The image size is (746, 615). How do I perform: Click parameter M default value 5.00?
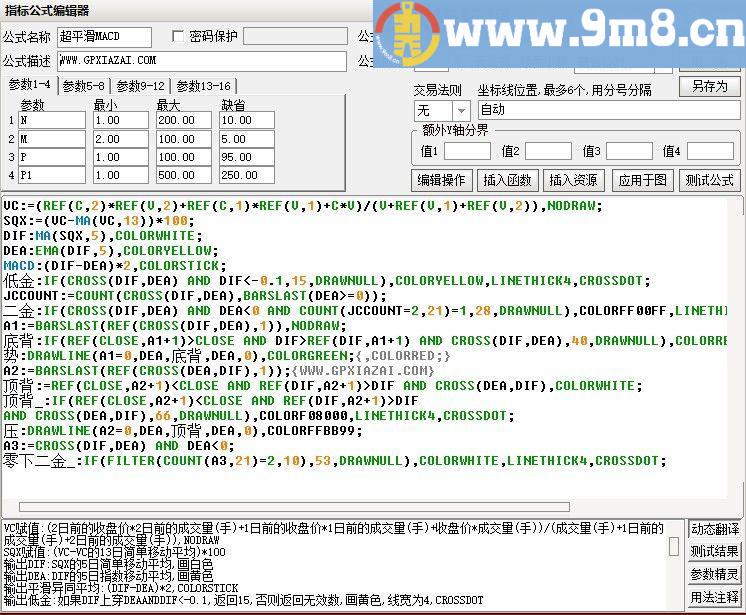247,139
